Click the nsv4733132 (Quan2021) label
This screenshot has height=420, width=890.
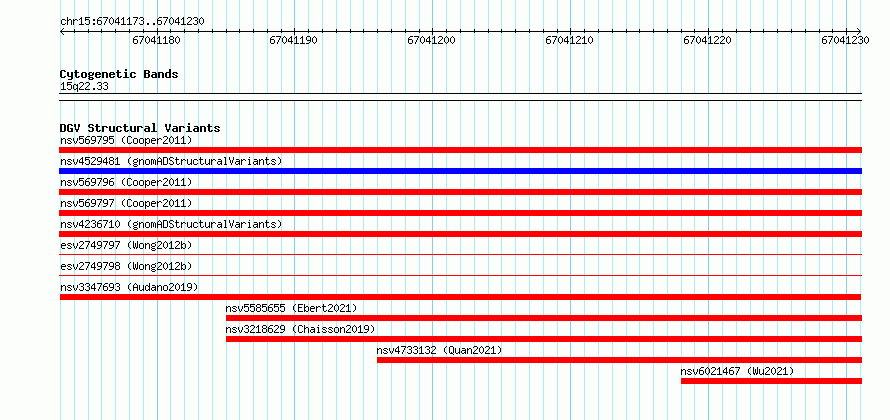pos(439,350)
